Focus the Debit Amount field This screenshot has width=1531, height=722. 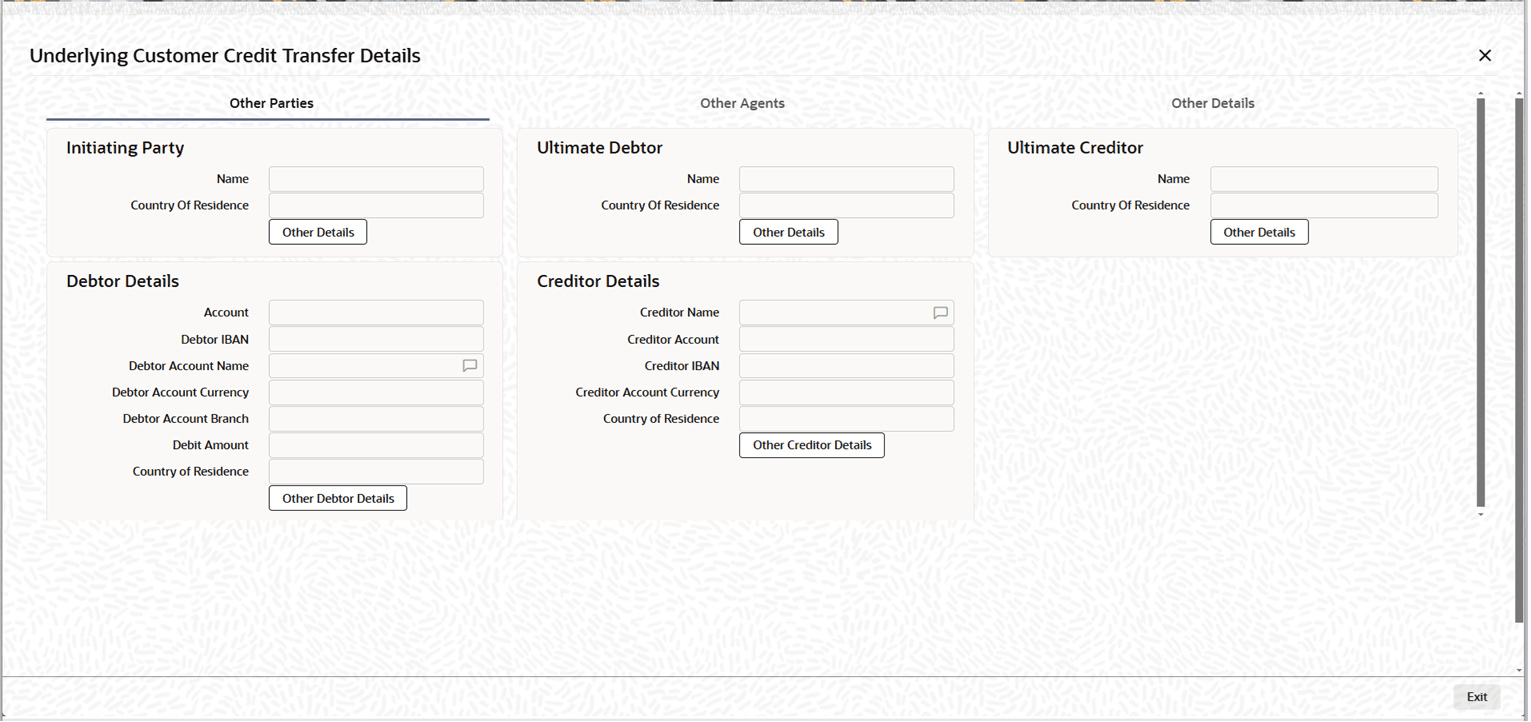pyautogui.click(x=376, y=445)
